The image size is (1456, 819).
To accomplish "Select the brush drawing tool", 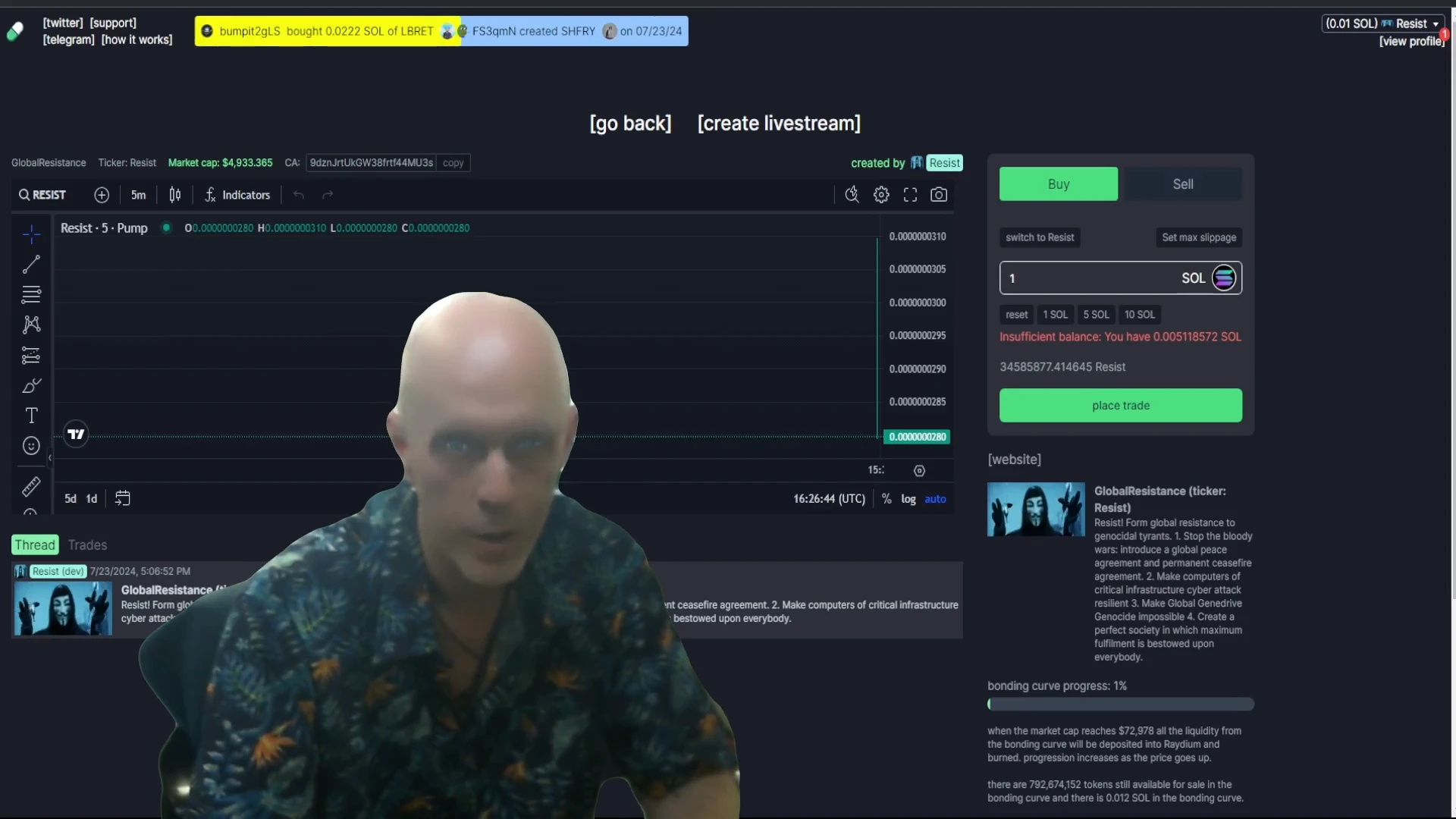I will point(31,385).
